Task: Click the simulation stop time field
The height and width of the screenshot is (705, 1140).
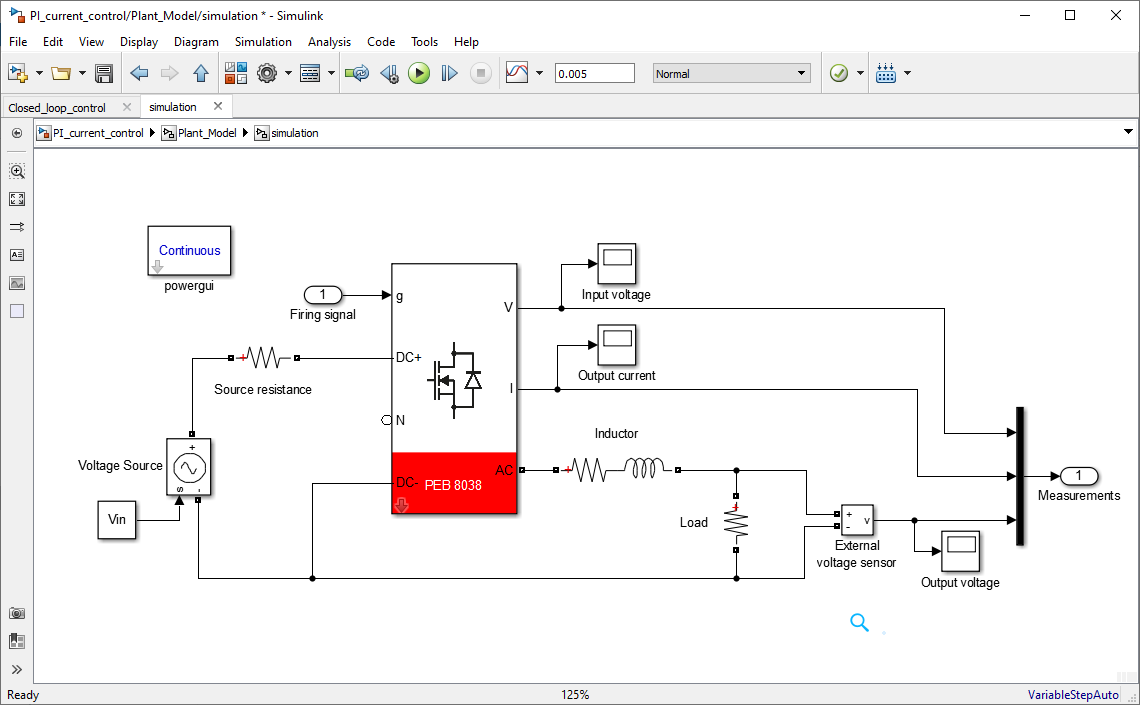Action: (594, 73)
